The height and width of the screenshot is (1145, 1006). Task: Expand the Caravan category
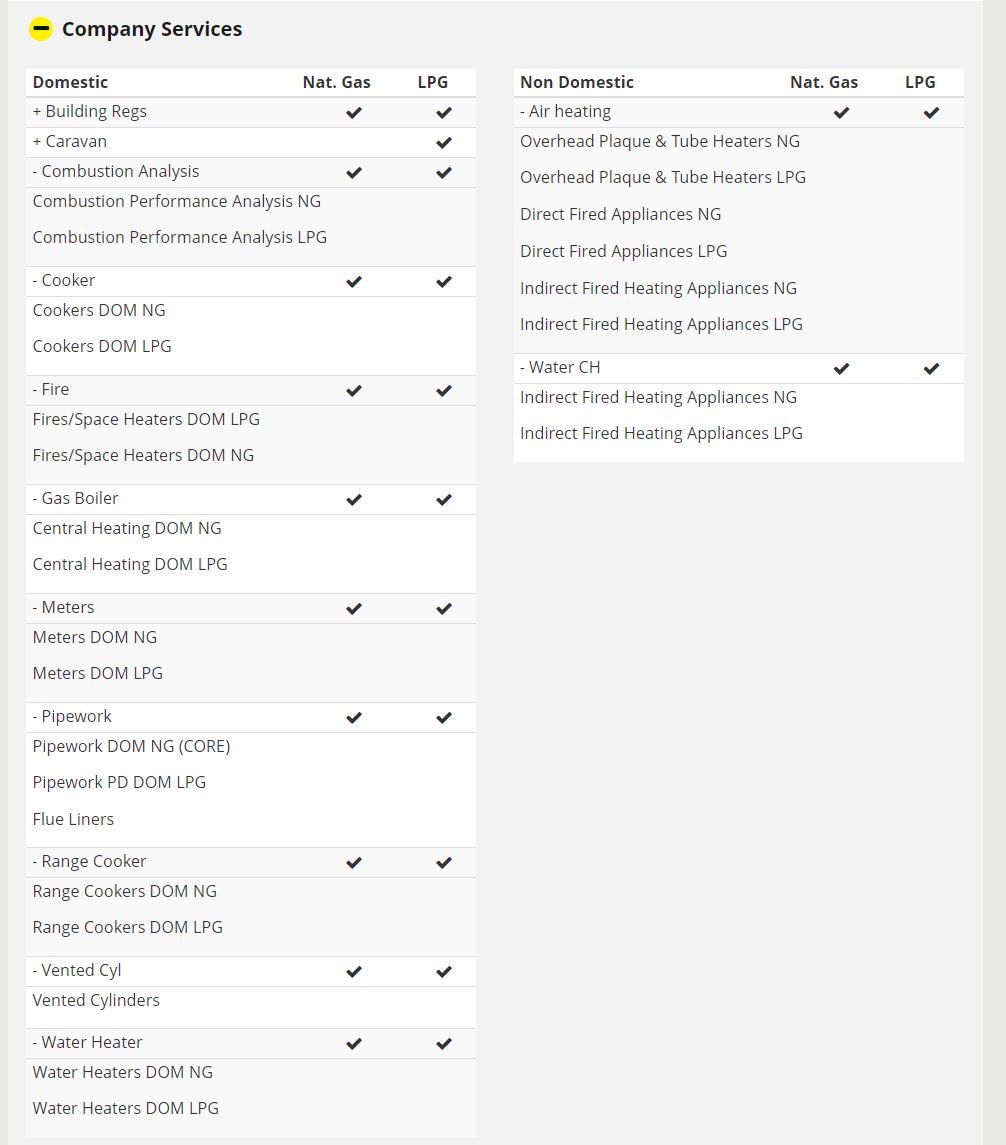(70, 142)
